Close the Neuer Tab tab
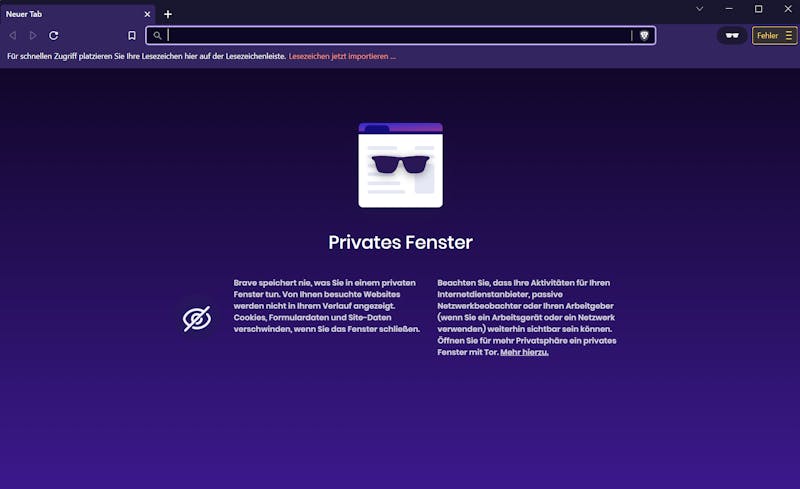 [147, 14]
